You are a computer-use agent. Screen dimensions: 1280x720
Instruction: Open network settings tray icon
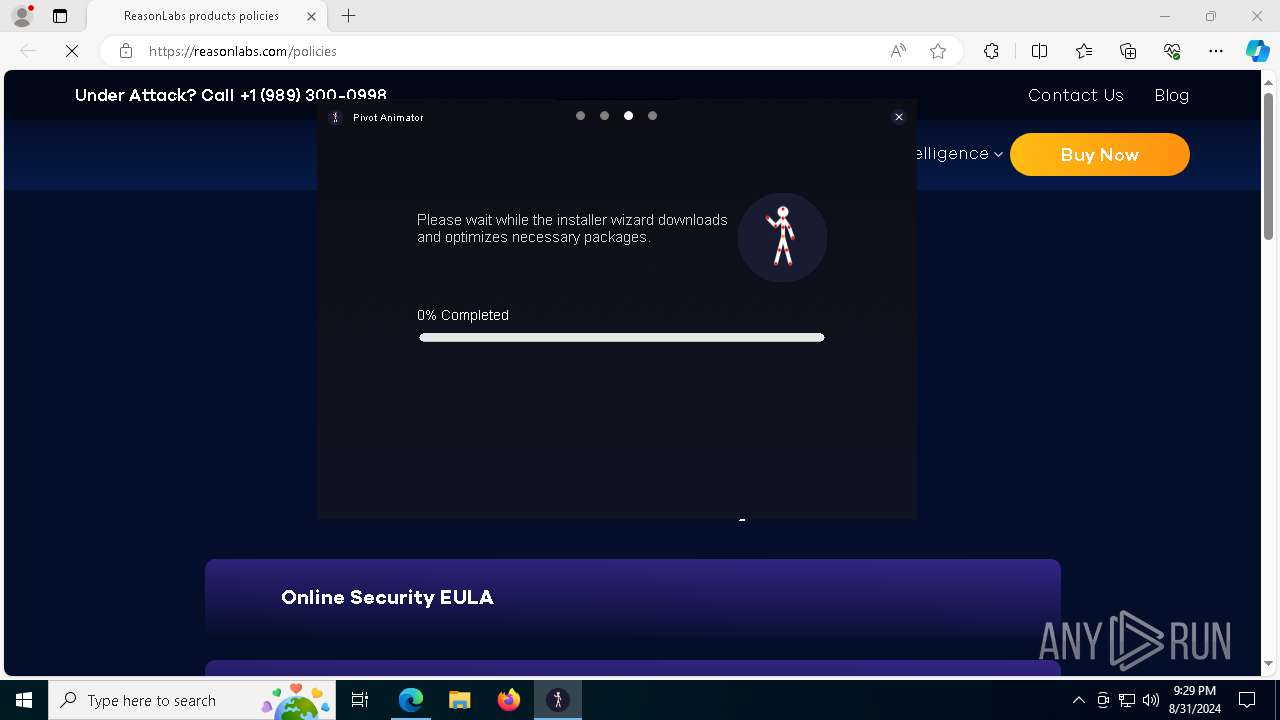1126,700
